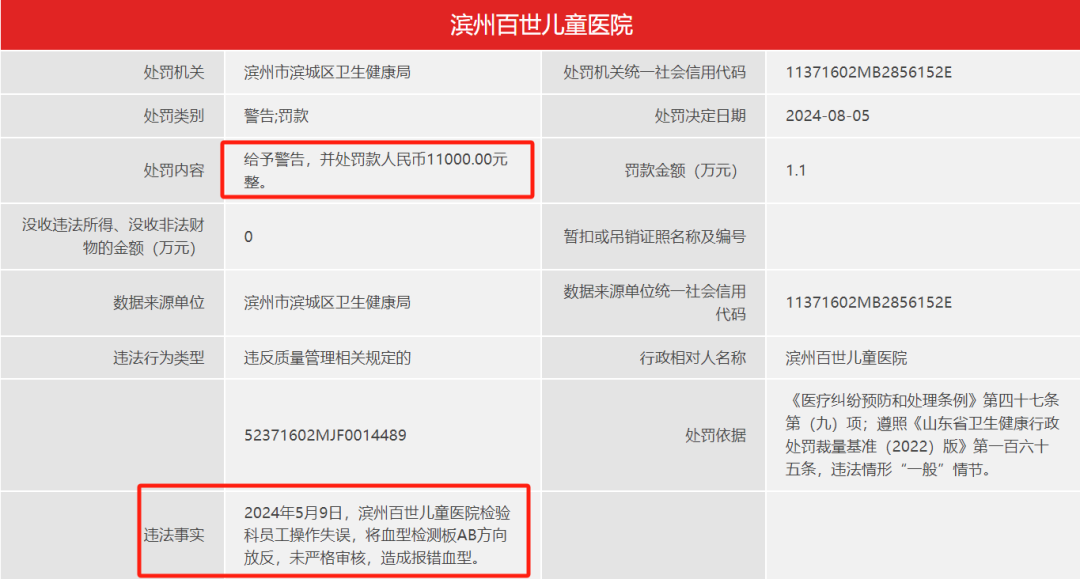Select the code 52371602MJF0014489

[325, 435]
